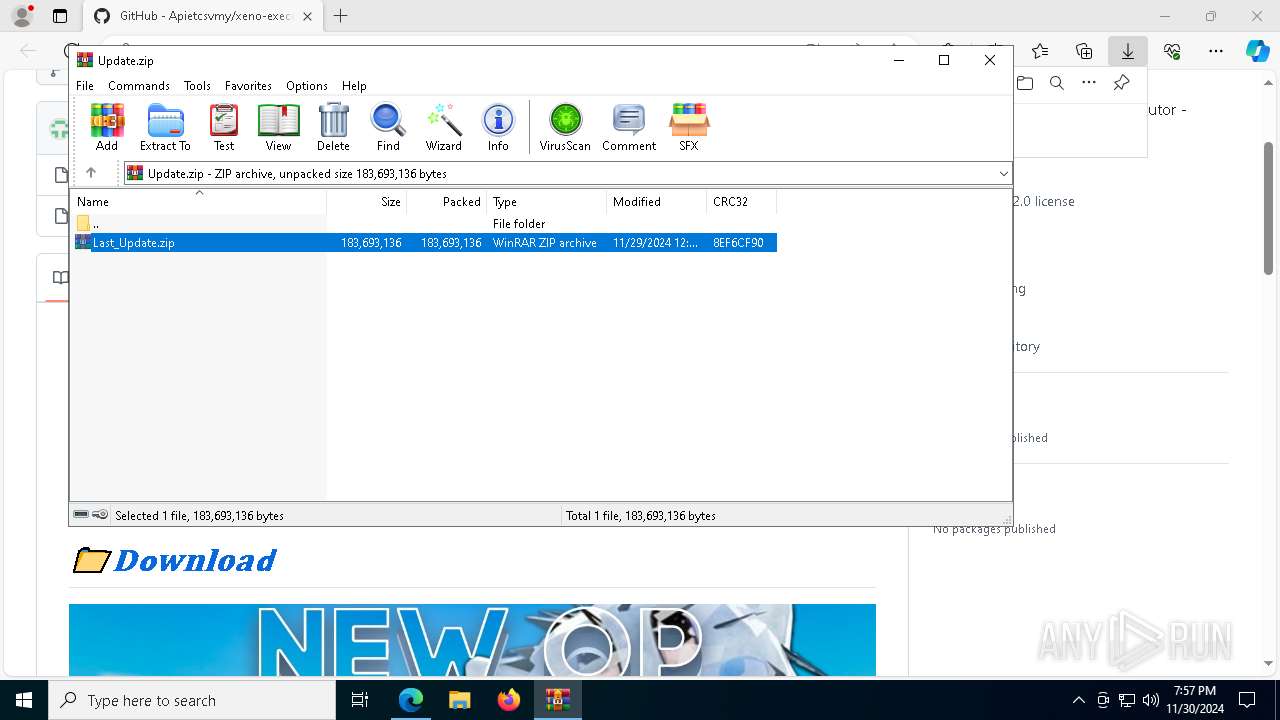
Task: Open the Find tool
Action: (388, 127)
